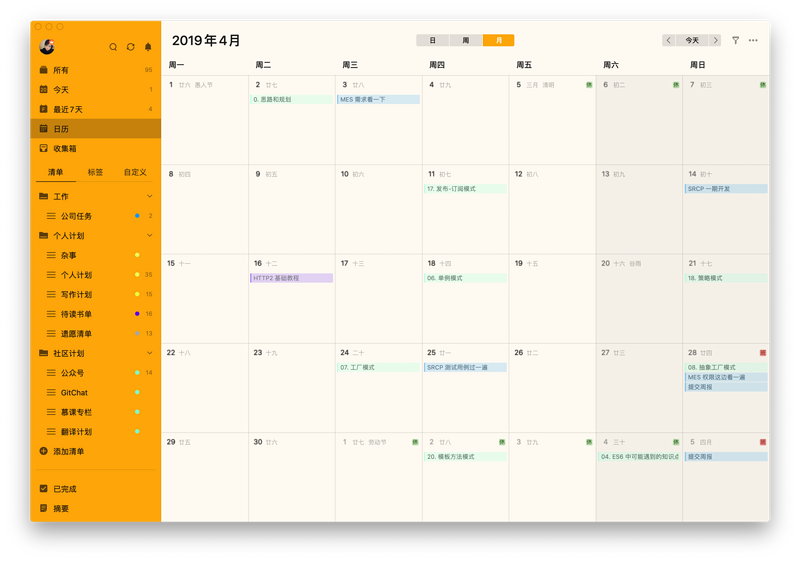This screenshot has width=800, height=562.
Task: Open the three-dot more options menu
Action: point(753,40)
